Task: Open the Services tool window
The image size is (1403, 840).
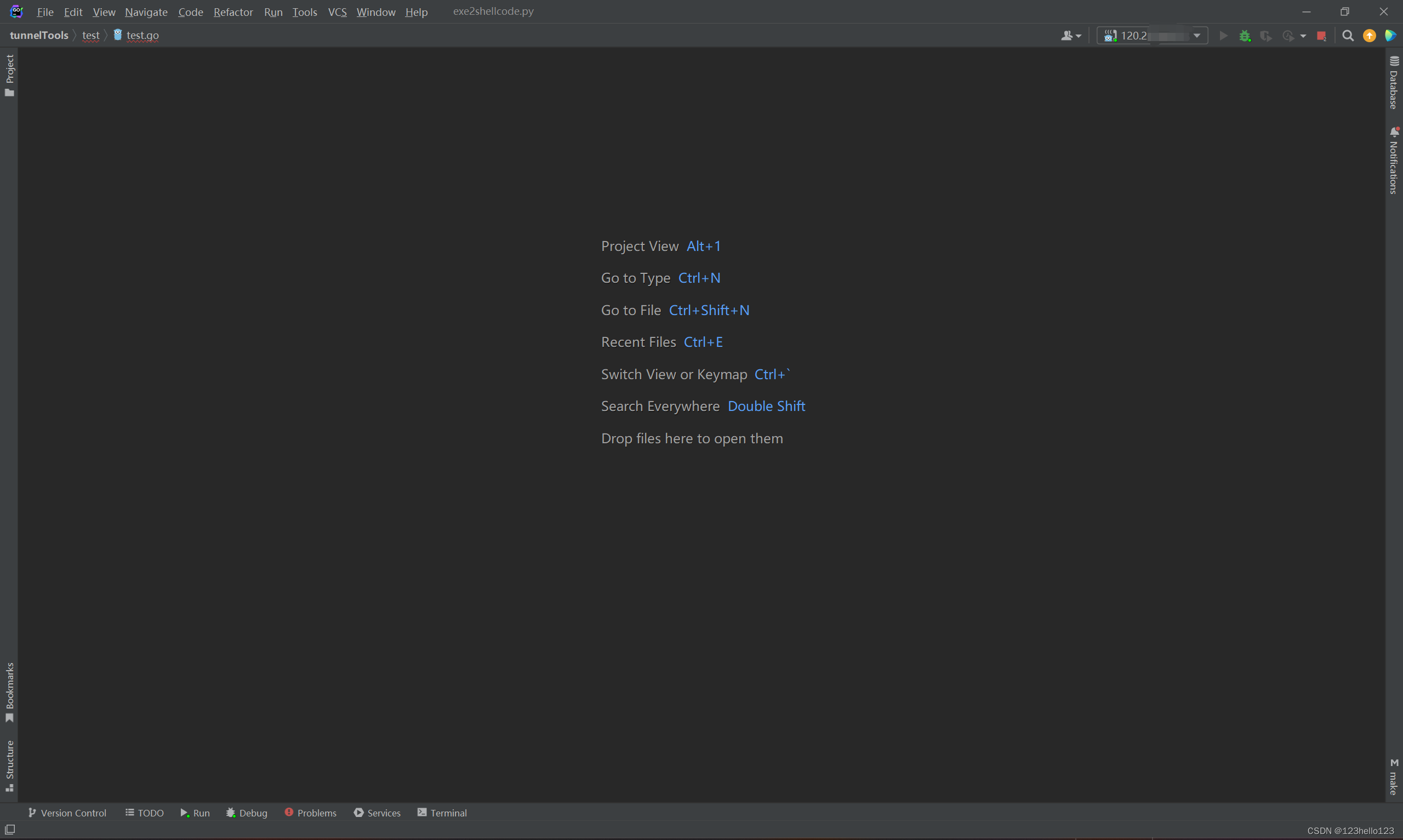Action: tap(377, 813)
